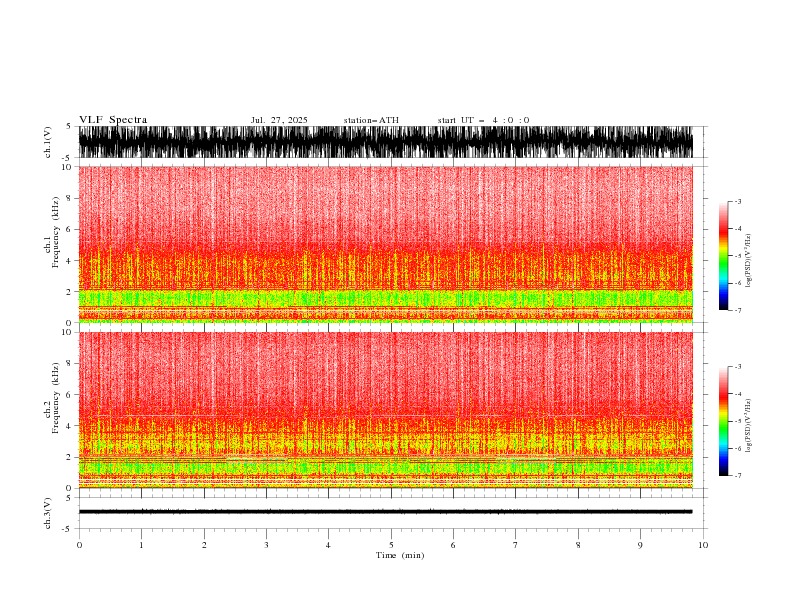Click the "-7" label on ch.2 color bar

(737, 476)
